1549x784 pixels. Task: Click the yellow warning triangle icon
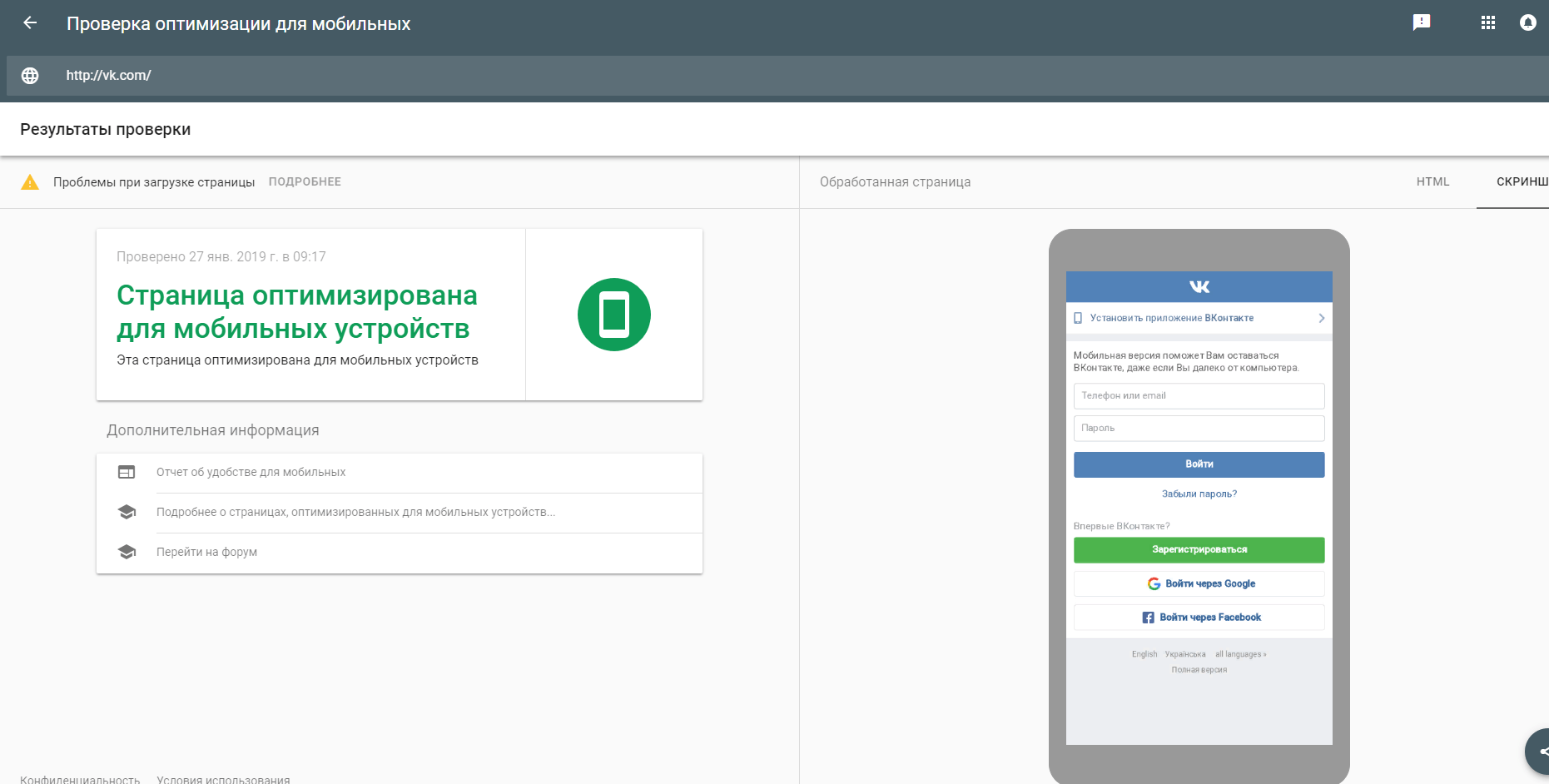click(x=30, y=182)
